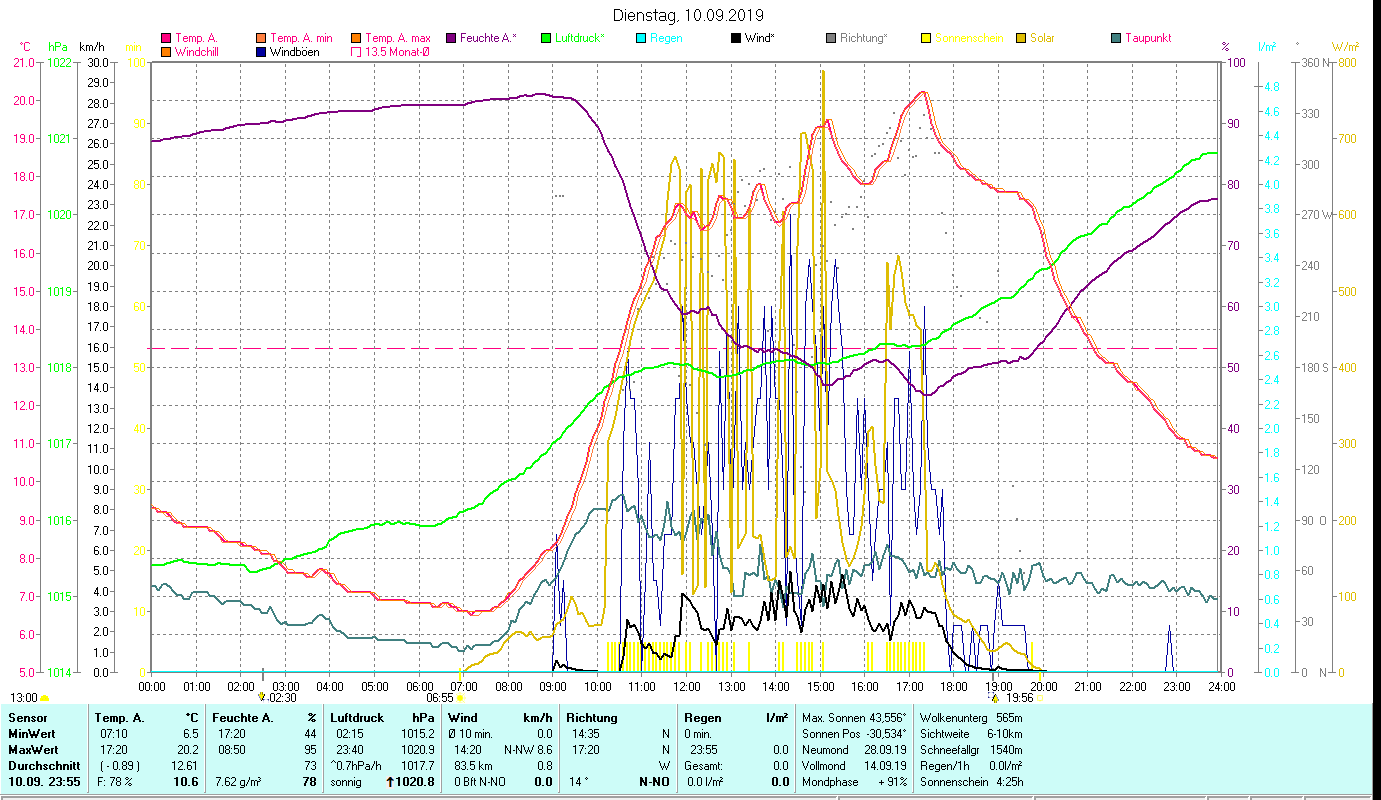Image resolution: width=1381 pixels, height=800 pixels.
Task: Click the 'Mondphase + 91%' entry
Action: pos(855,782)
